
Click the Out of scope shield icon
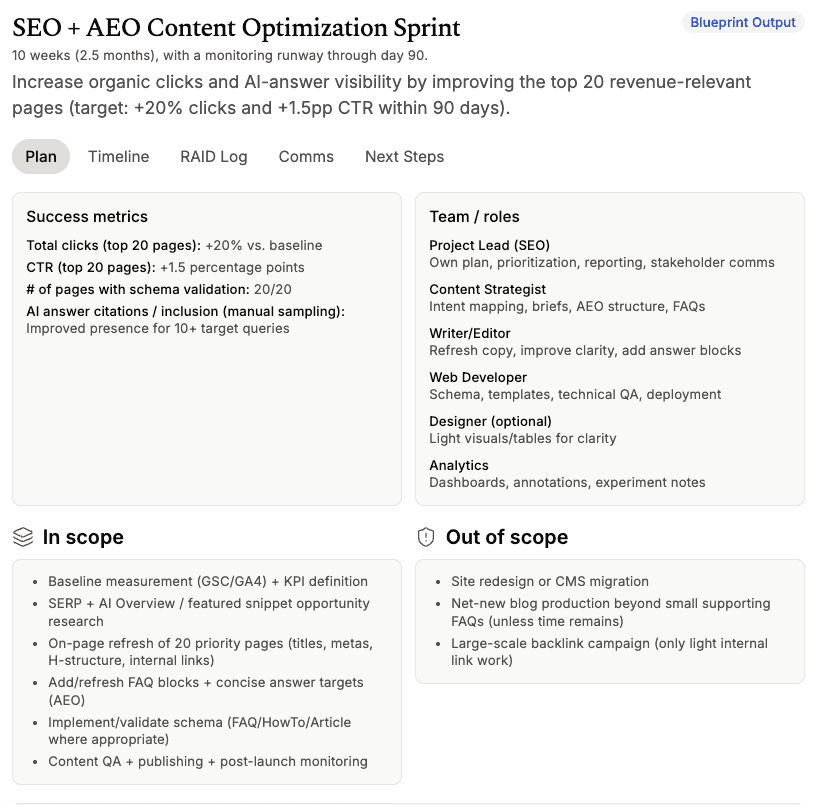pyautogui.click(x=426, y=537)
